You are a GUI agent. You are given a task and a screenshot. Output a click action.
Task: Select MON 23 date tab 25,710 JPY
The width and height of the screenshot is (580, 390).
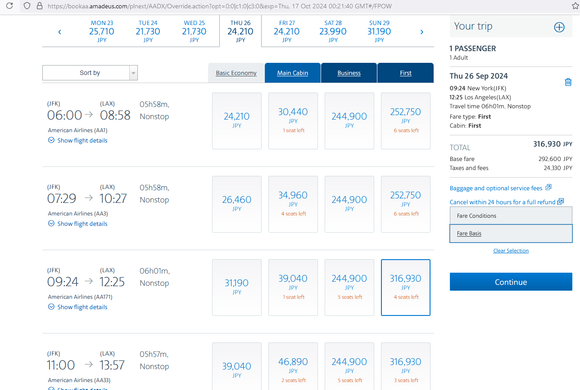click(x=102, y=31)
